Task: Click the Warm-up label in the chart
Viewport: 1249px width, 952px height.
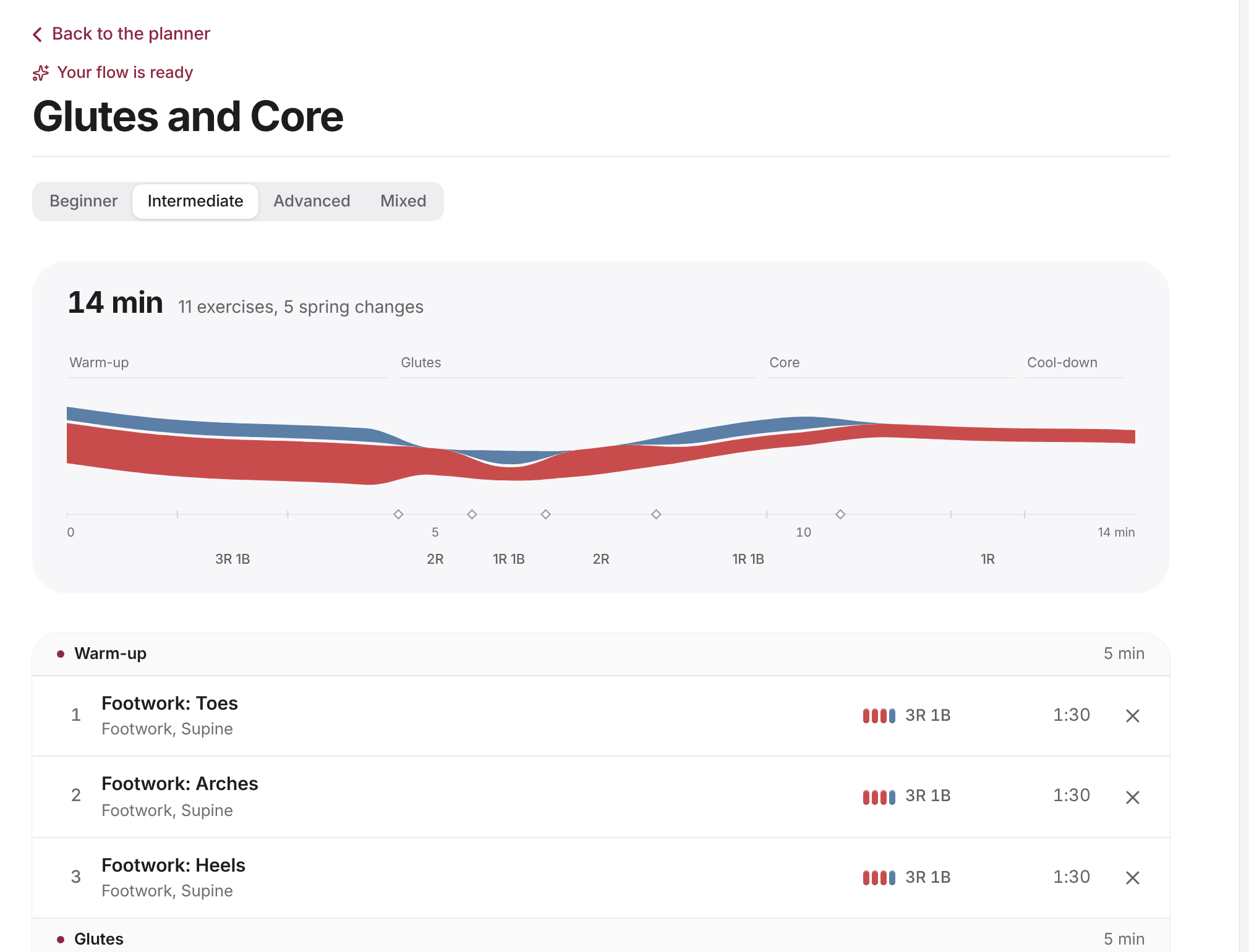Action: tap(99, 362)
